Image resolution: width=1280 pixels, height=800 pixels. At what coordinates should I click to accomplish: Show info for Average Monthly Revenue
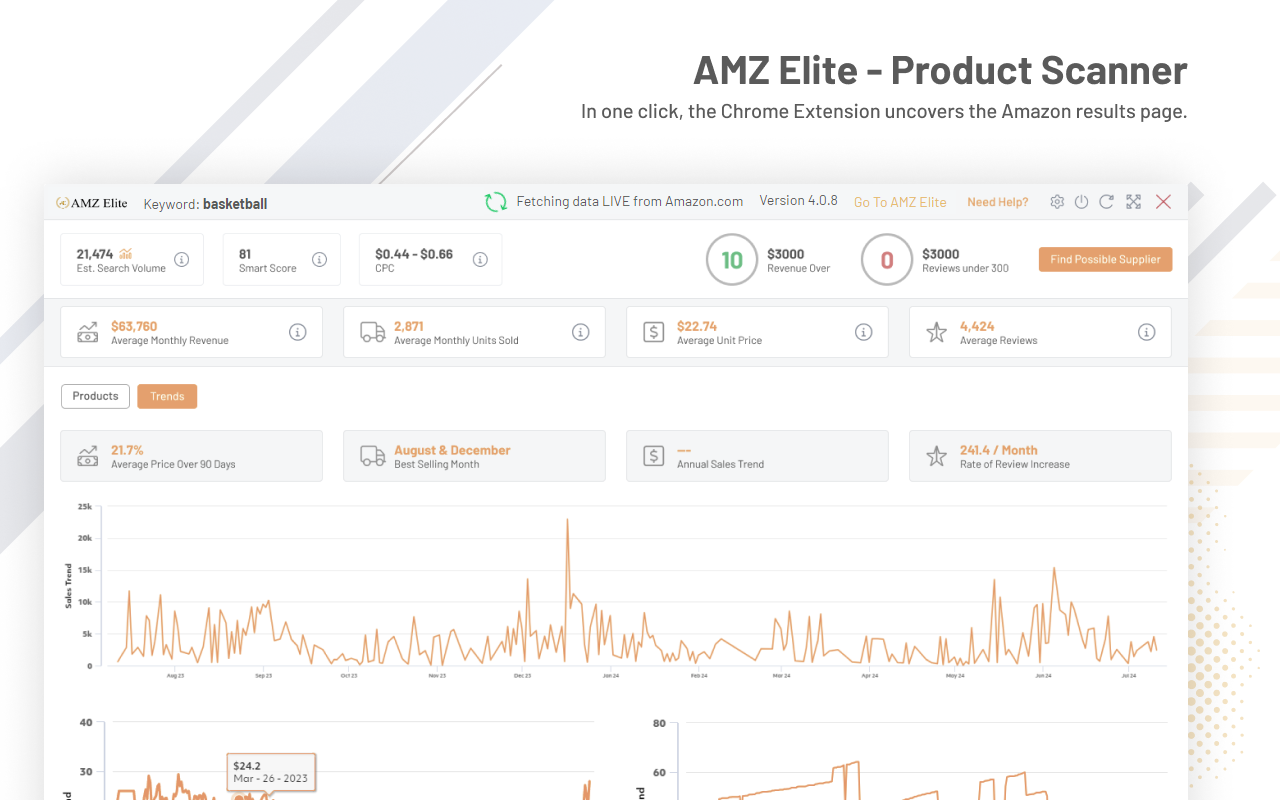click(298, 332)
